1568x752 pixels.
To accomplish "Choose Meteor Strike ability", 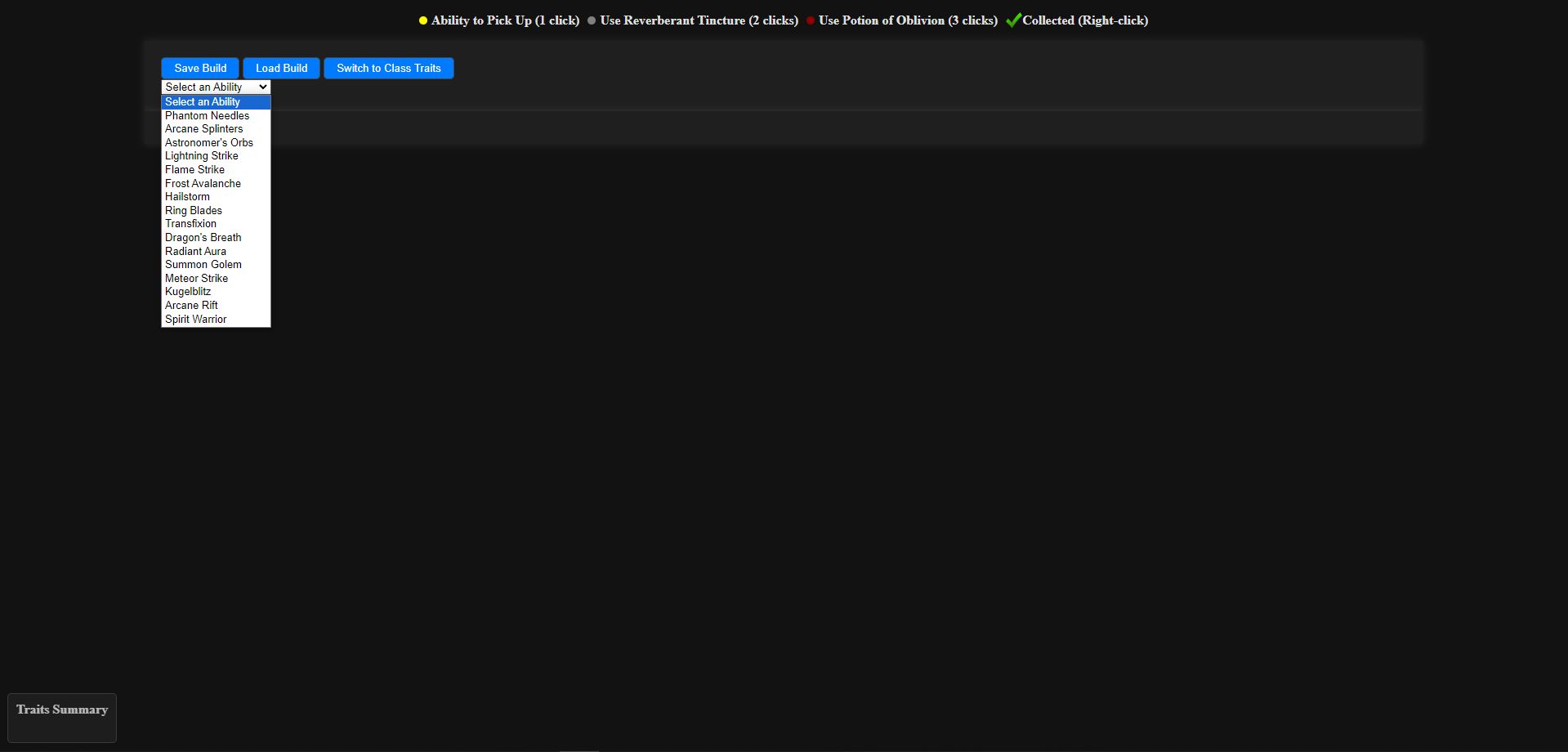I will click(x=216, y=279).
